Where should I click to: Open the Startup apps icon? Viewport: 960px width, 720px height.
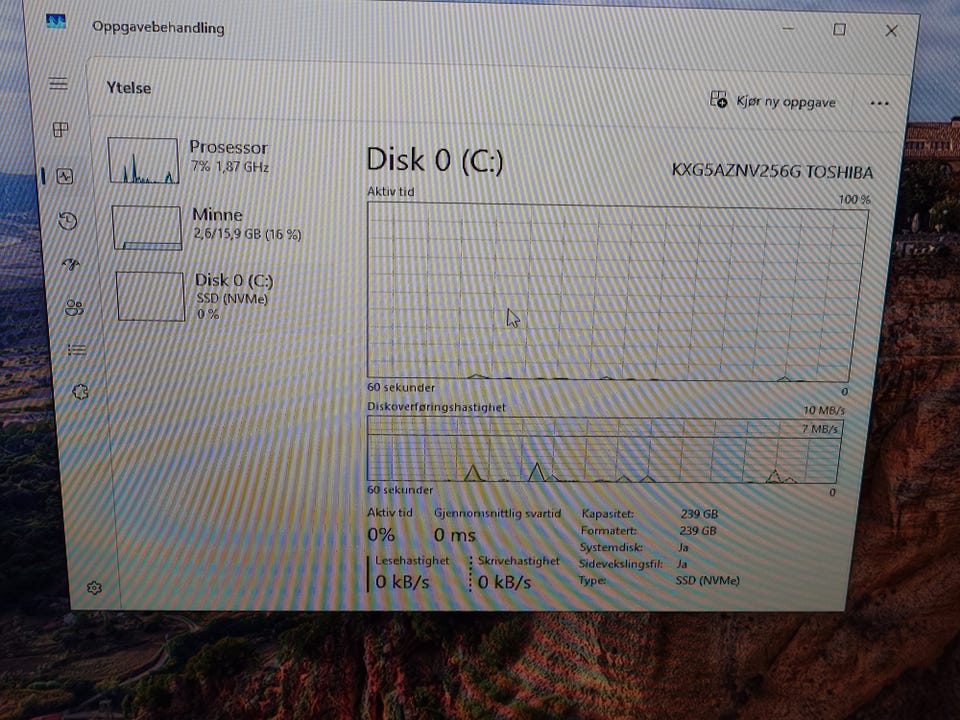[x=70, y=264]
